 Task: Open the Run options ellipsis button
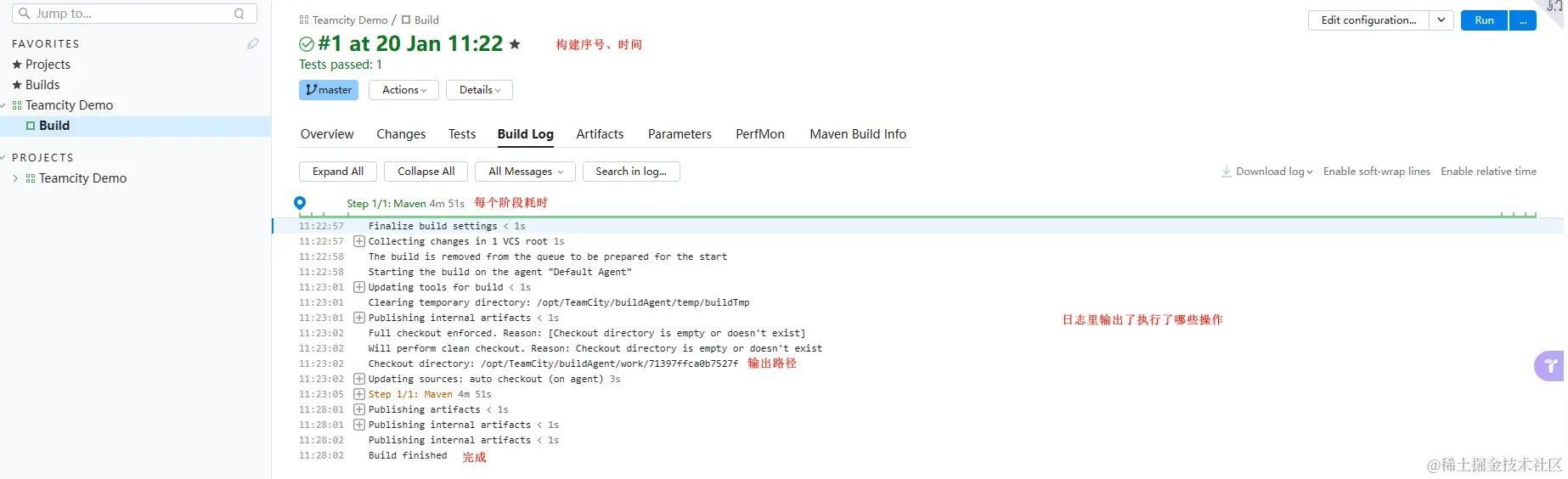coord(1523,20)
